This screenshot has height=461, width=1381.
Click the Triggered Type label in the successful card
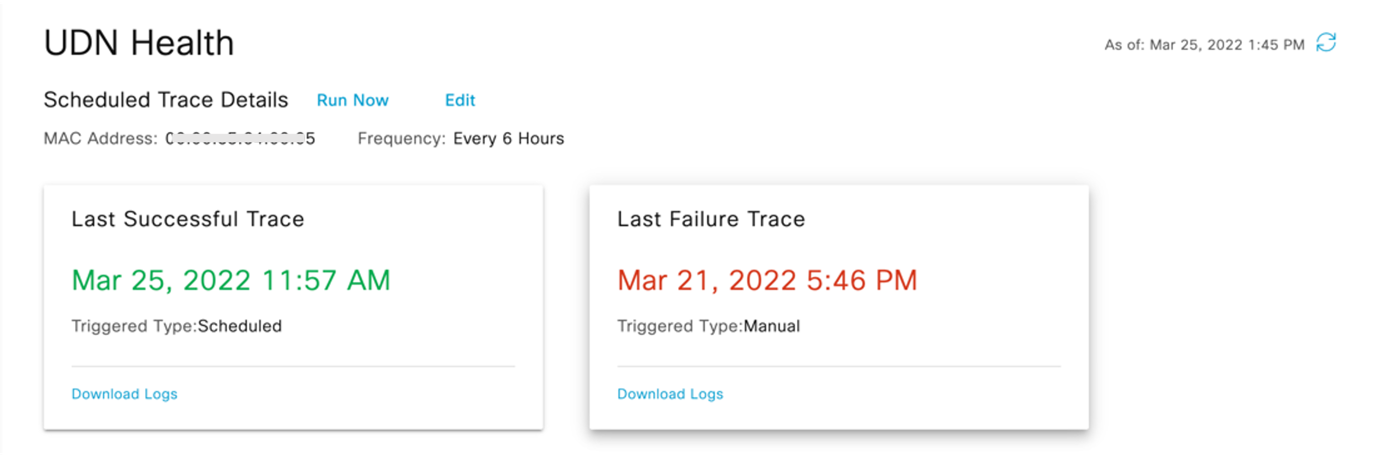134,326
